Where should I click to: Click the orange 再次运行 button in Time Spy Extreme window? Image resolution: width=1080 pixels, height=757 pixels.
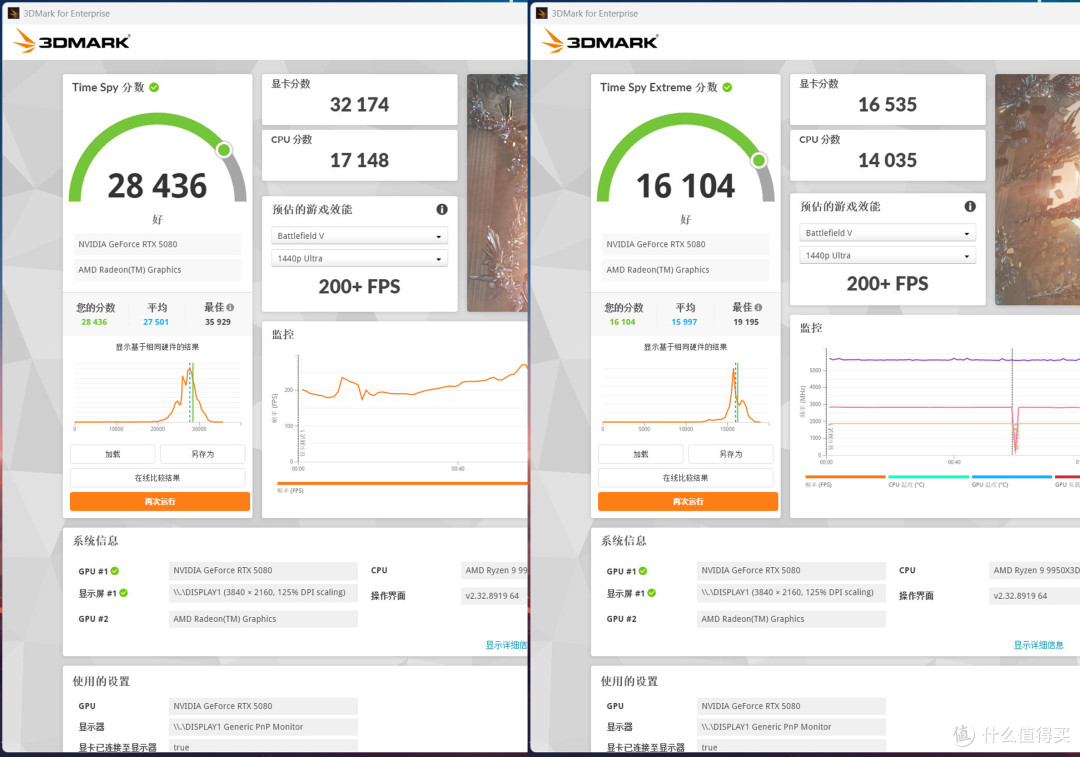pos(688,501)
